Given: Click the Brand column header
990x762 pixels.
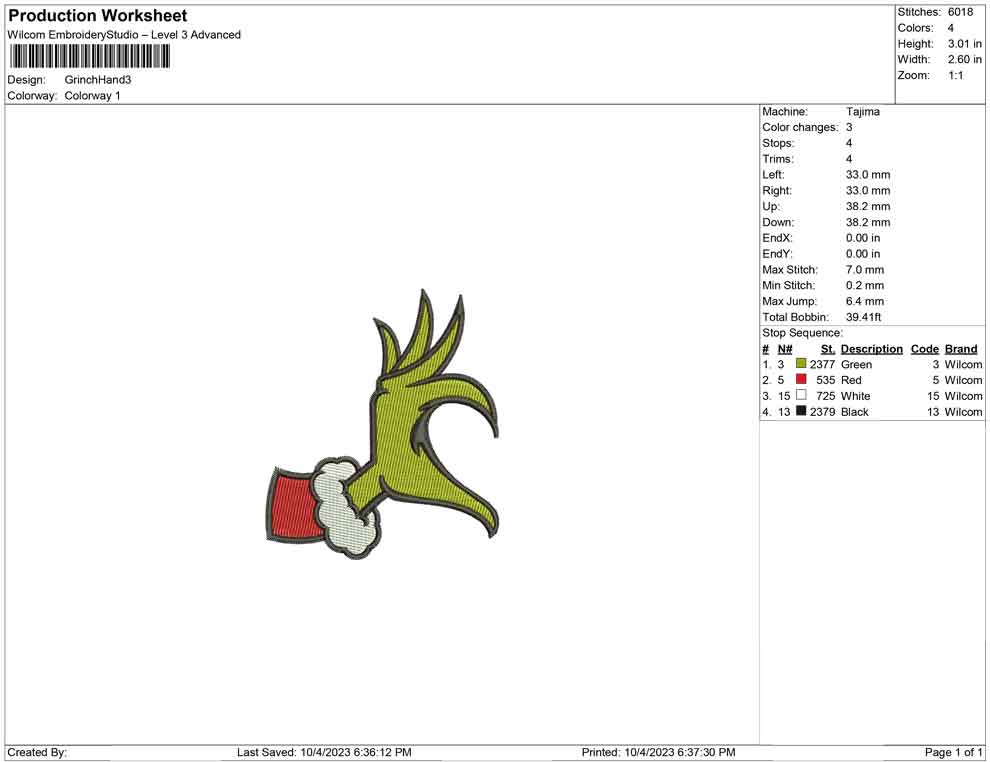Looking at the screenshot, I should click(961, 349).
